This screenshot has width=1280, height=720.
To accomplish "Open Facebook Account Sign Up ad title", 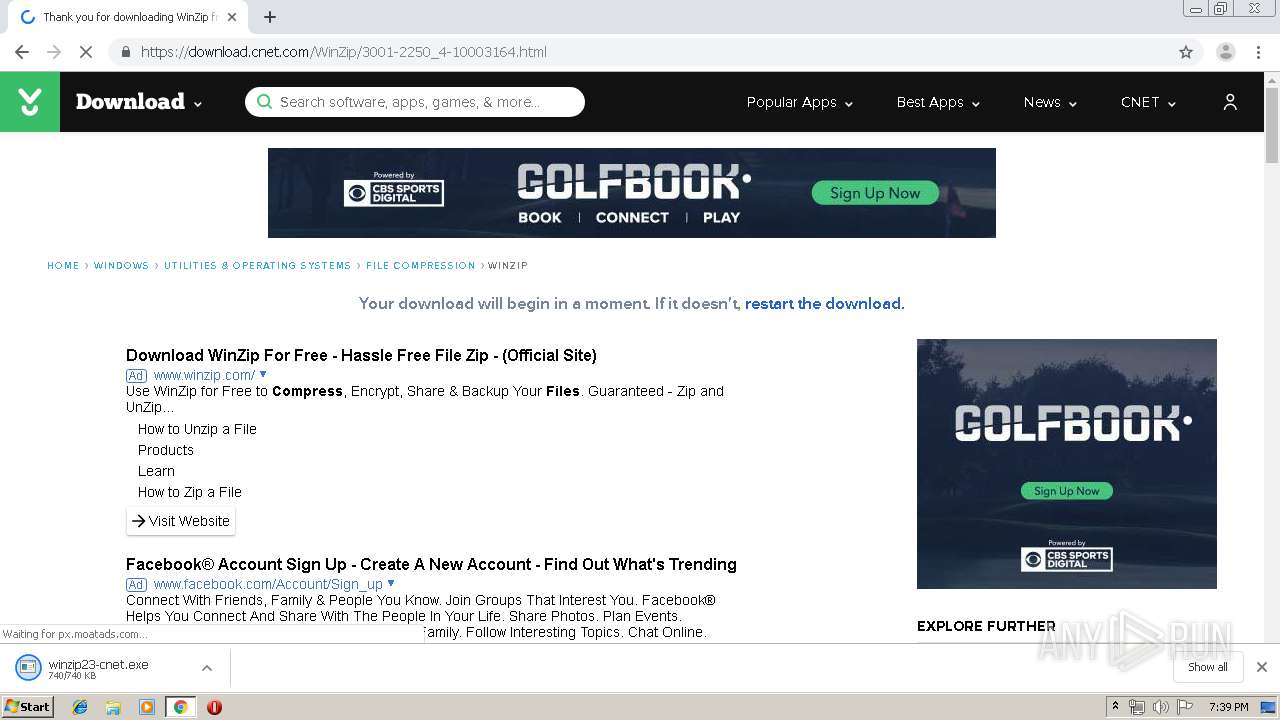I will click(431, 564).
